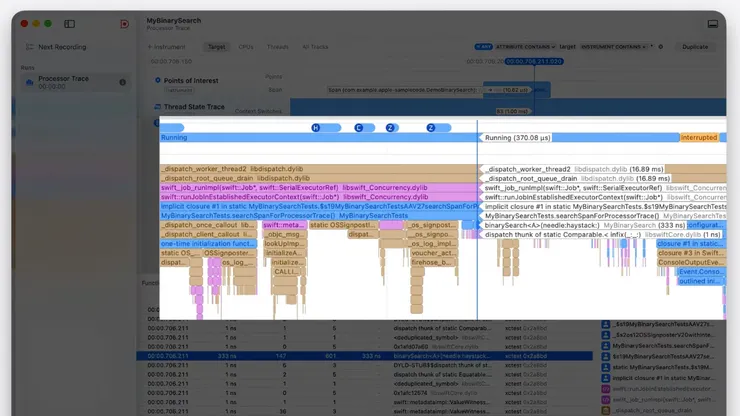Click the icon beside implicit closure #1 stack entry
The image size is (740, 416).
point(605,378)
